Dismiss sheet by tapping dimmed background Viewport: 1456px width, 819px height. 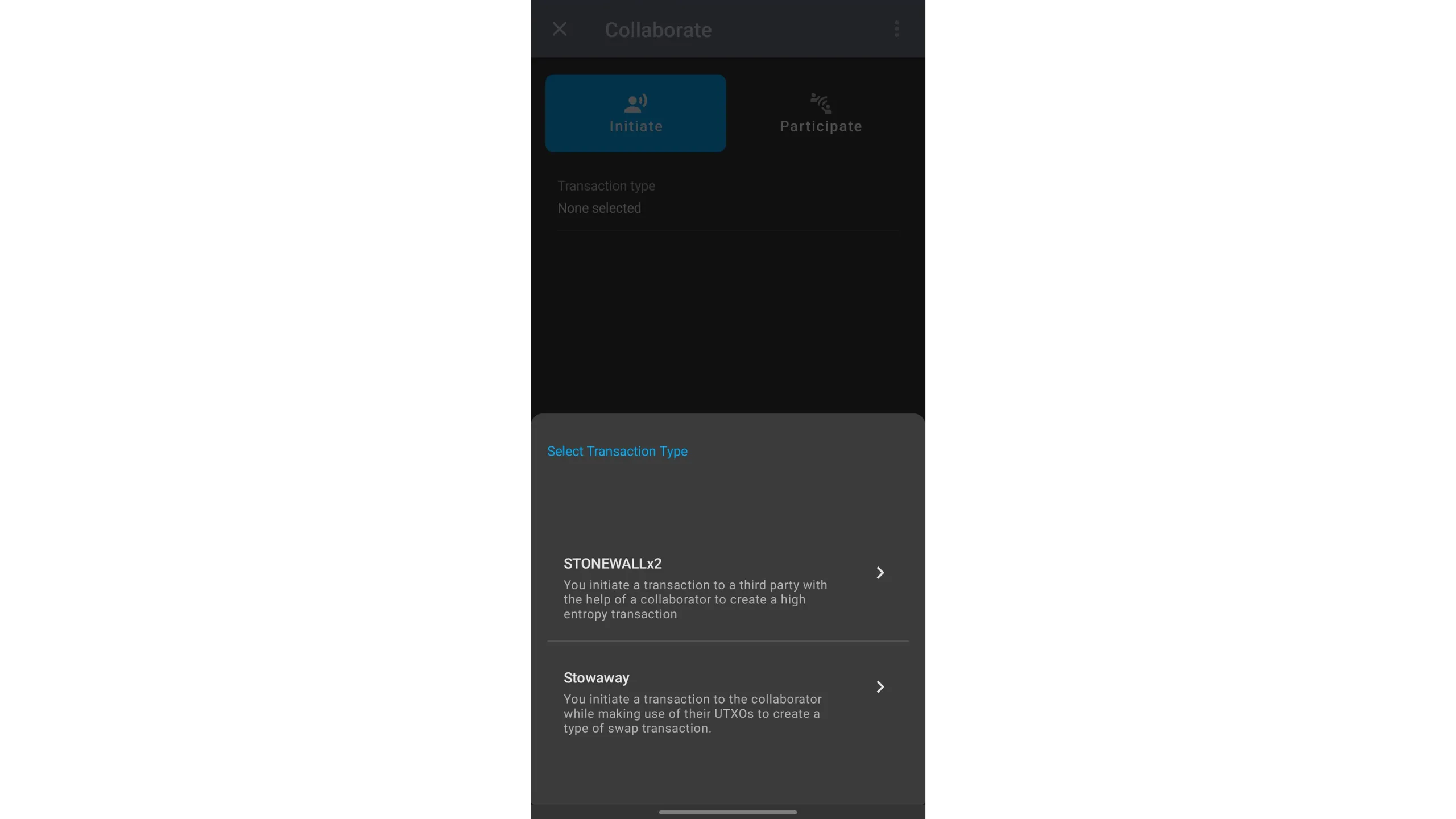(x=728, y=318)
